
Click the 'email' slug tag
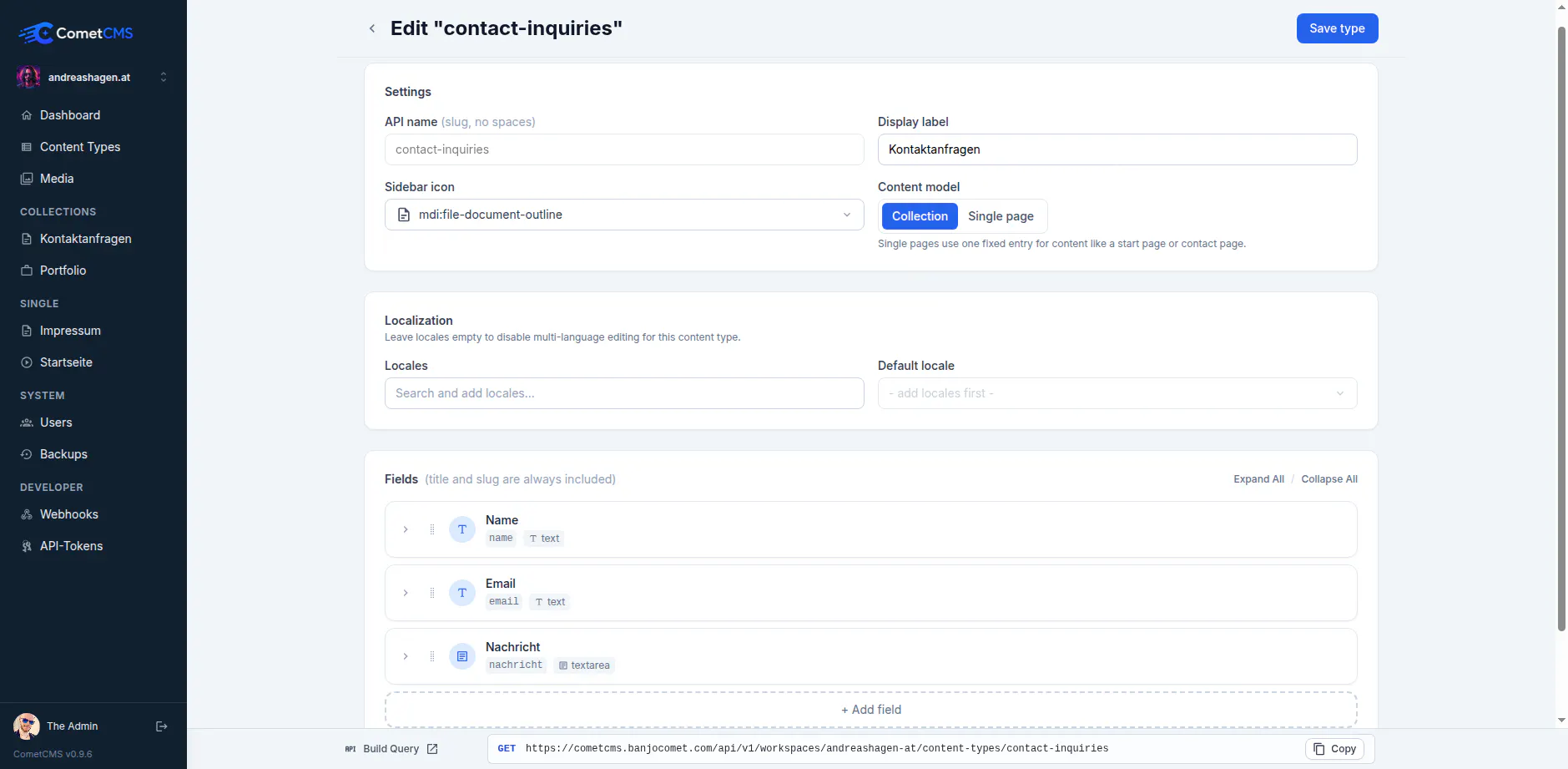(504, 602)
